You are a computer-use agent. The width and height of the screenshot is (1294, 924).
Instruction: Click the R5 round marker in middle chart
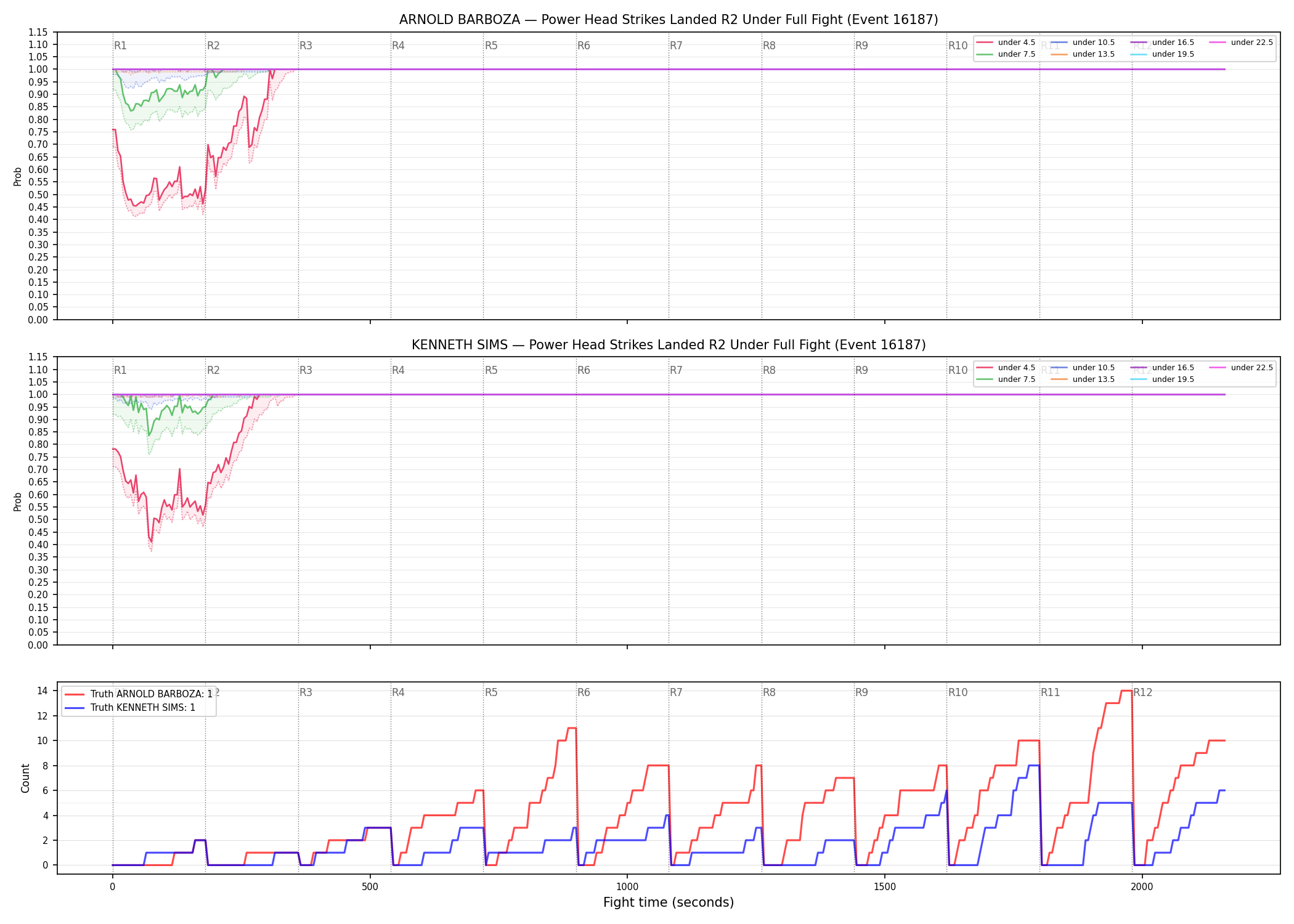(491, 370)
